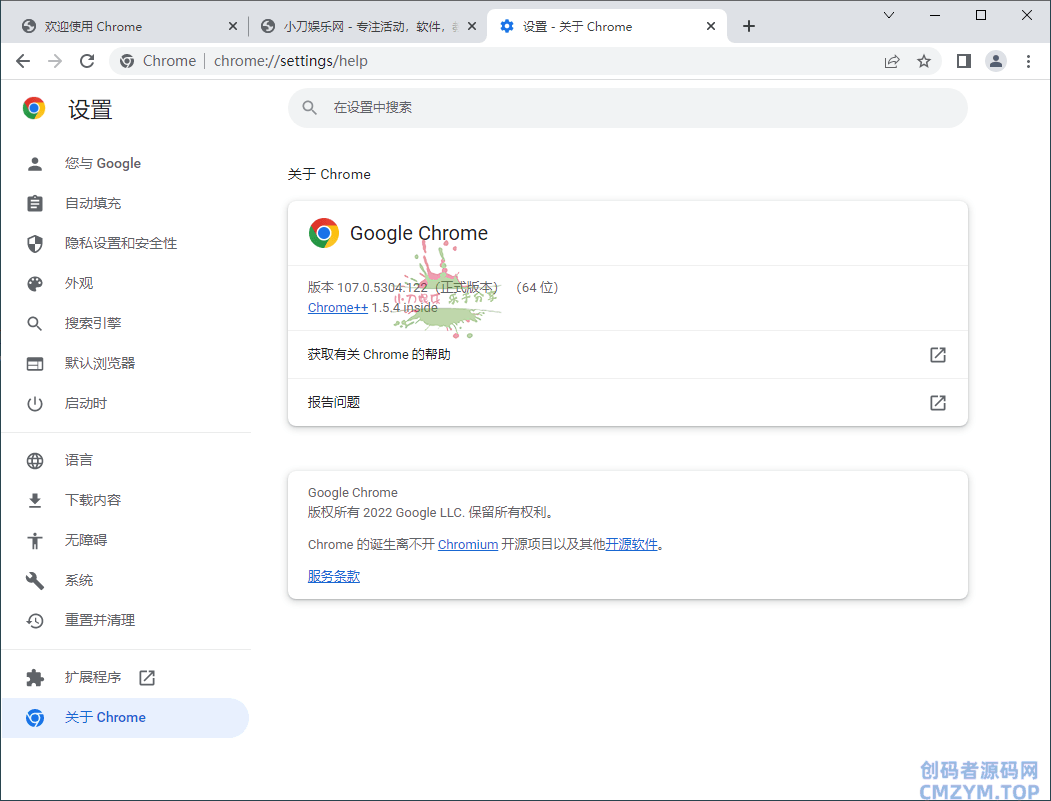This screenshot has width=1051, height=801.
Task: Open 隐私设置和安全性 in the sidebar
Action: pyautogui.click(x=121, y=243)
